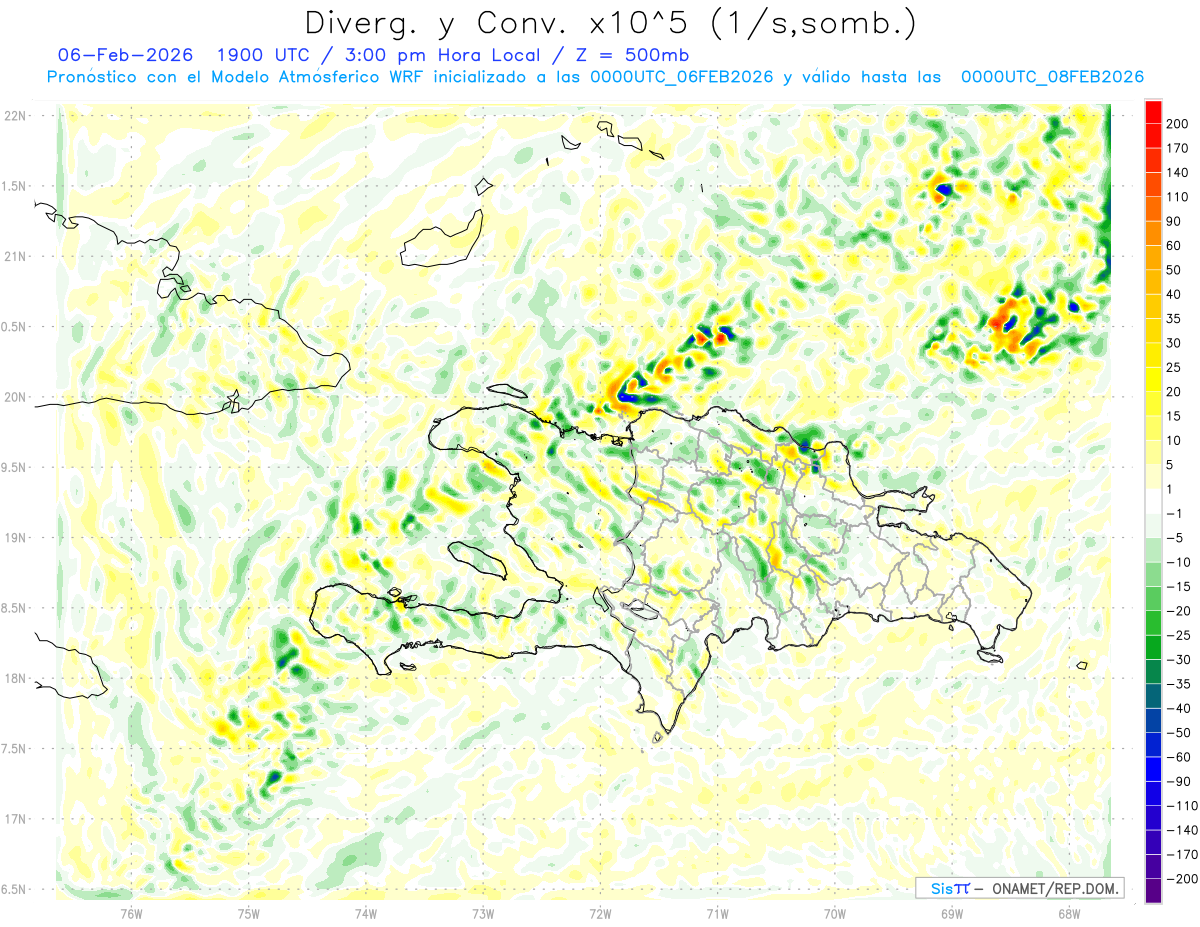Viewport: 1200px width, 927px height.
Task: Click initialization time '0000UTC_06FEB2026'
Action: (682, 78)
